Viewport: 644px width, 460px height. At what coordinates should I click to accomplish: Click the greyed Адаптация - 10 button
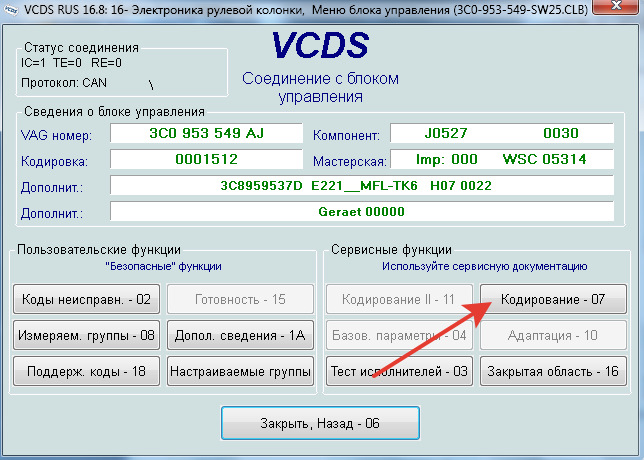(553, 335)
